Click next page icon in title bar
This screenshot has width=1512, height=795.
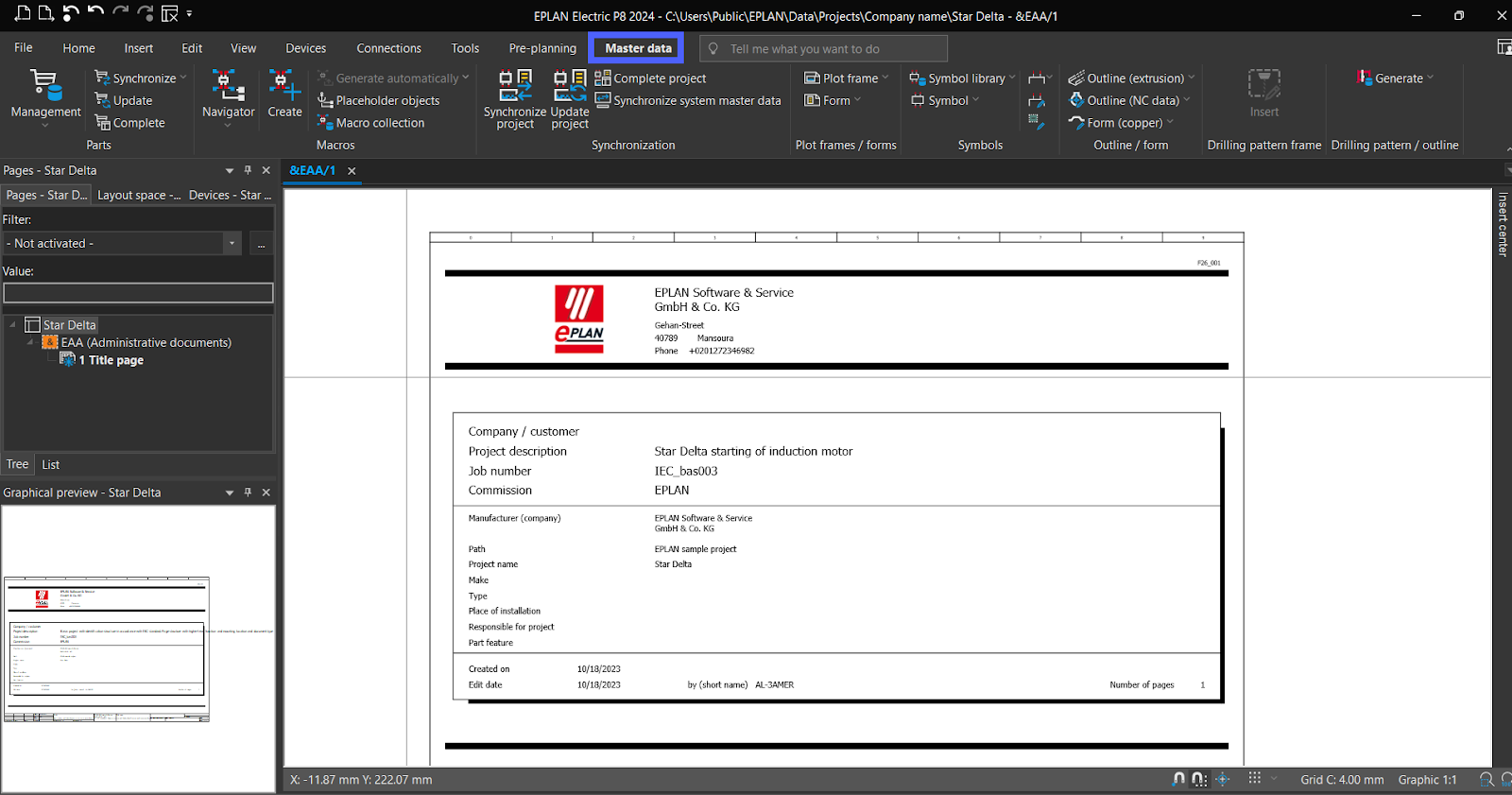[45, 13]
